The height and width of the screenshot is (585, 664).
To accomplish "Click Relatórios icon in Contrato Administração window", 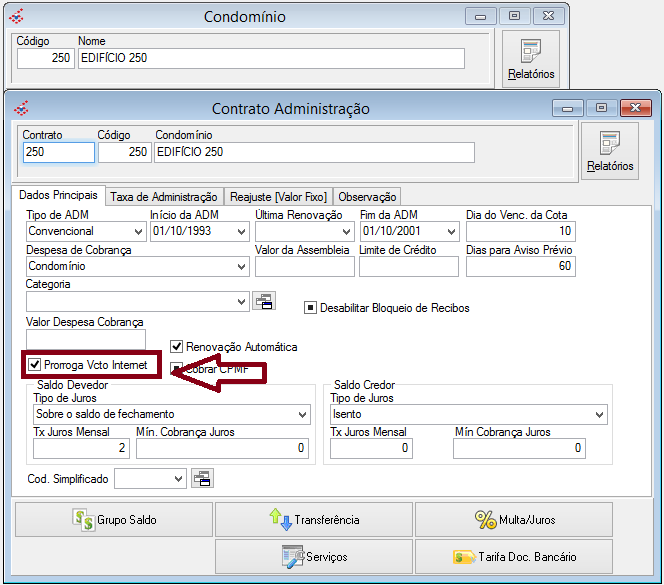I will tap(609, 151).
